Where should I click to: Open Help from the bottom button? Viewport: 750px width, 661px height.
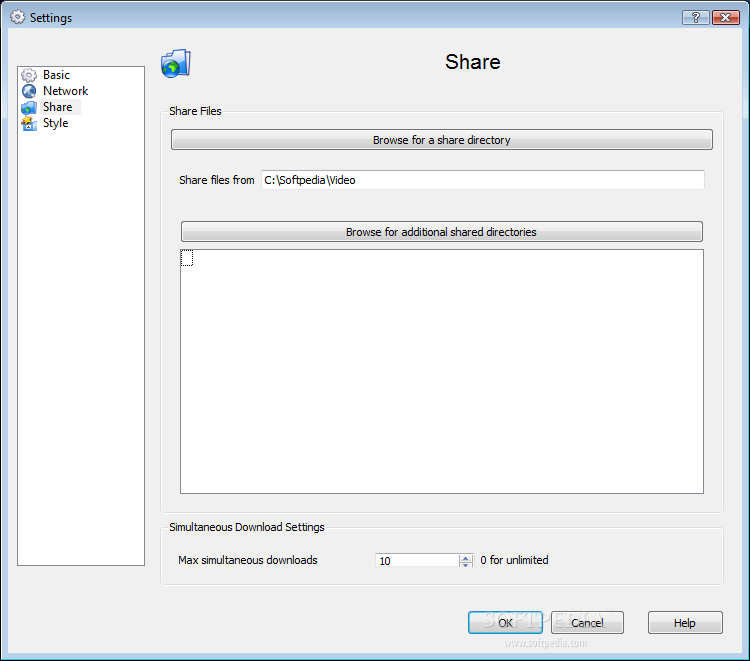pyautogui.click(x=684, y=622)
